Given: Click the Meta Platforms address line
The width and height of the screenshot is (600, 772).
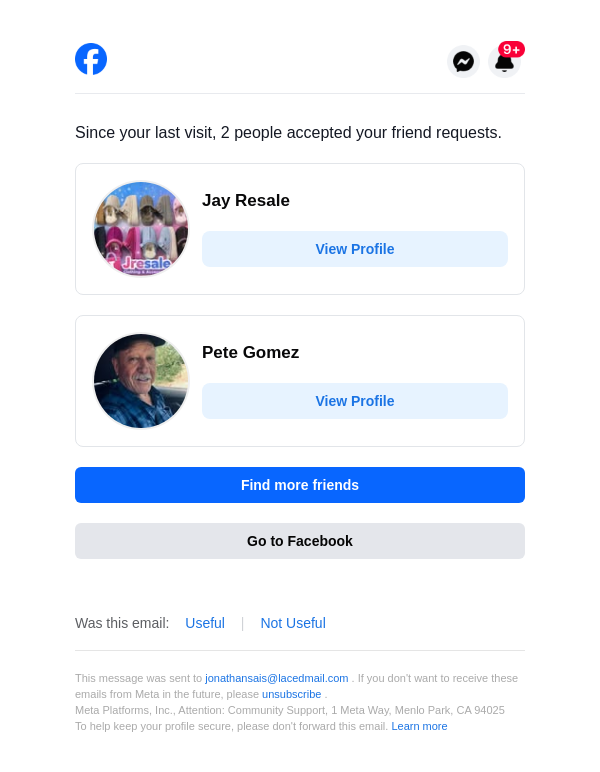Looking at the screenshot, I should (x=290, y=710).
